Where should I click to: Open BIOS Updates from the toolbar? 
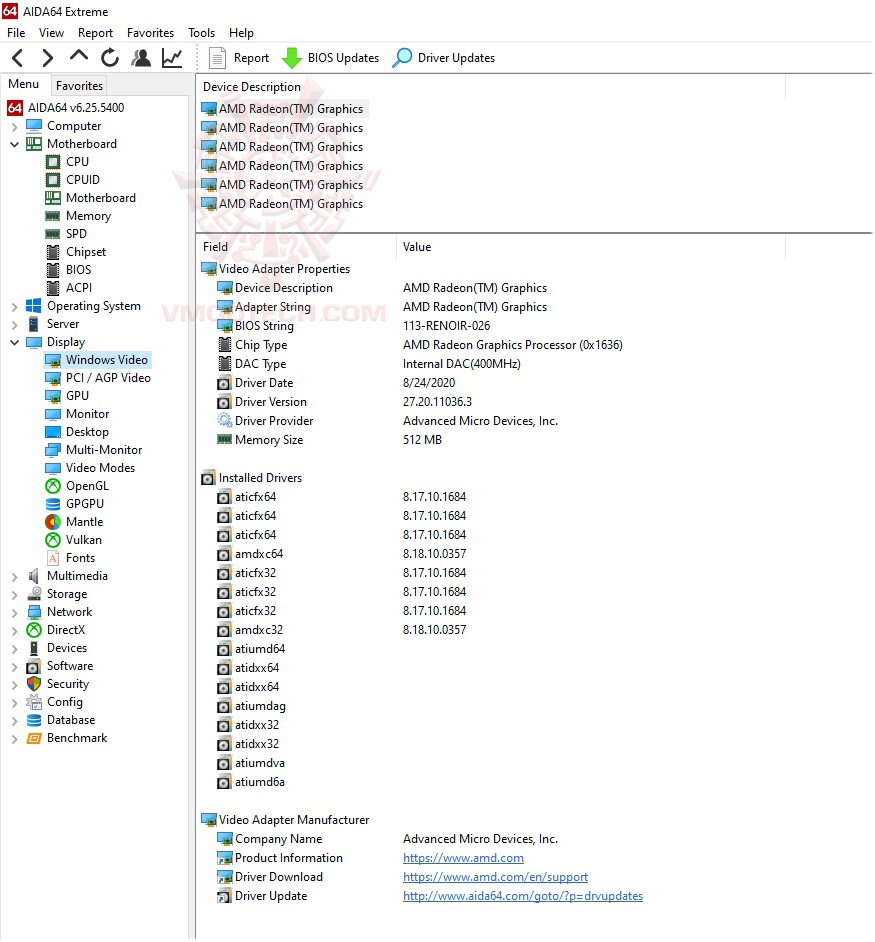(x=331, y=58)
